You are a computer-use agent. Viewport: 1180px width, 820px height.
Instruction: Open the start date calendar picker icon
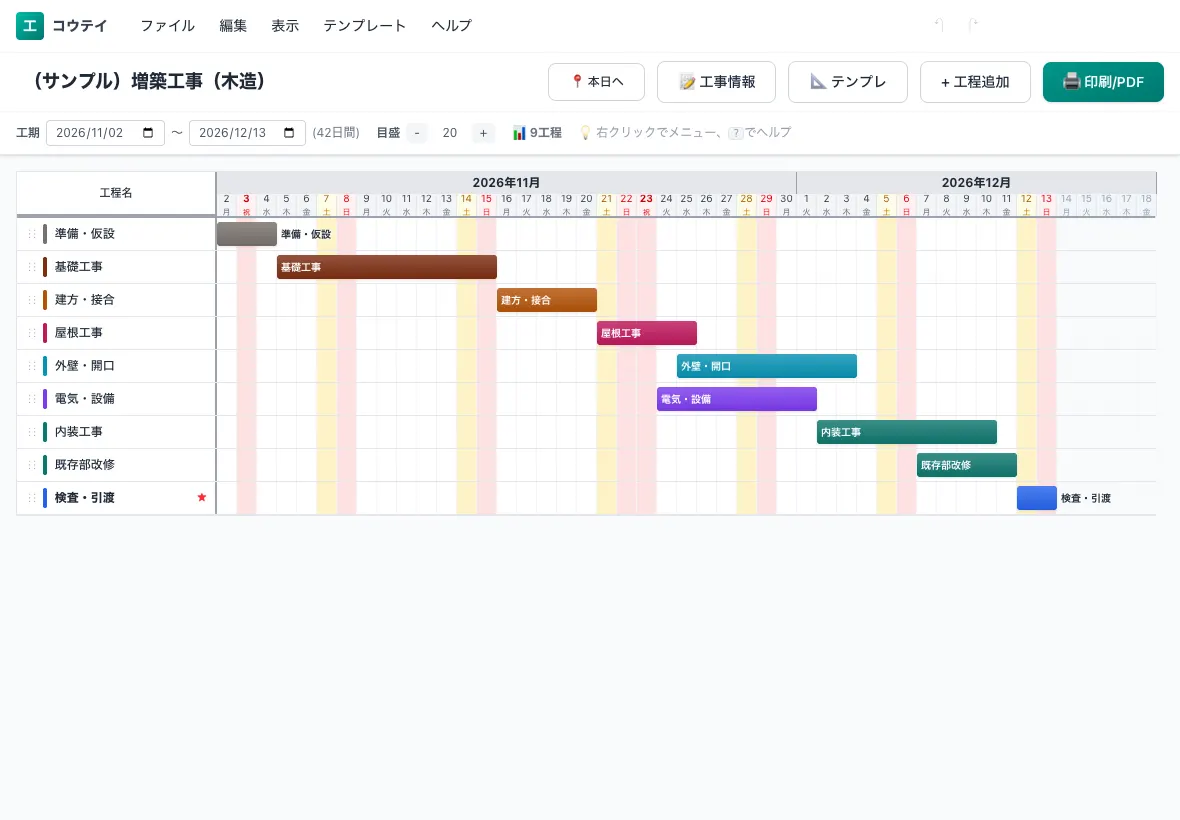click(148, 132)
